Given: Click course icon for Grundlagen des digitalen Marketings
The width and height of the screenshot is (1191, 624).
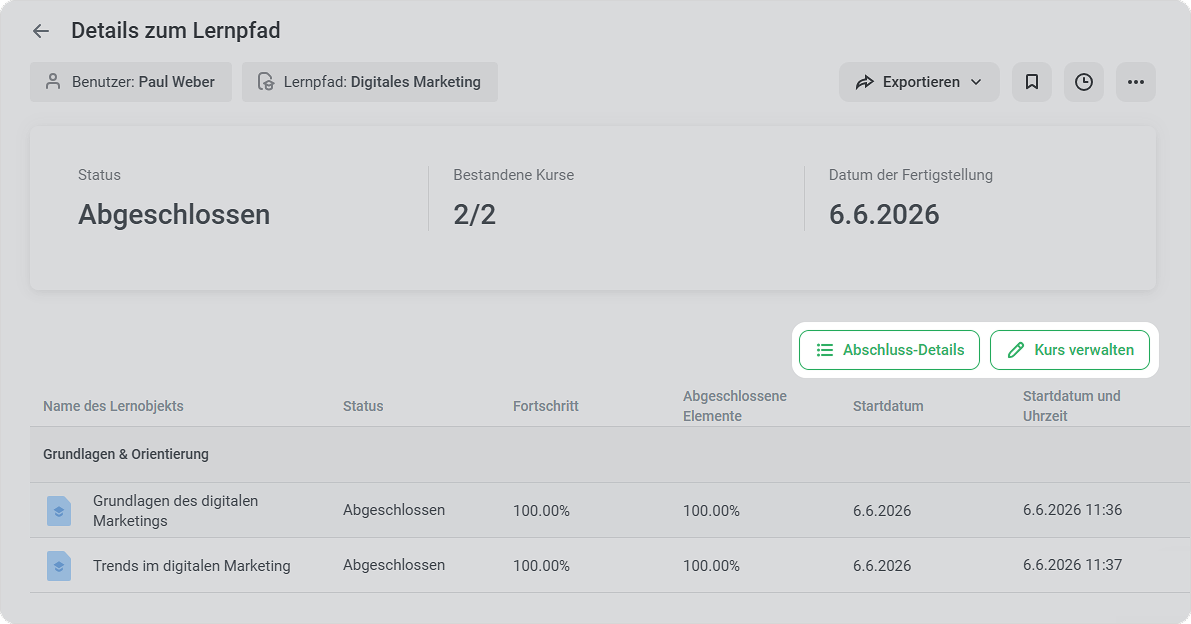Looking at the screenshot, I should click(58, 511).
